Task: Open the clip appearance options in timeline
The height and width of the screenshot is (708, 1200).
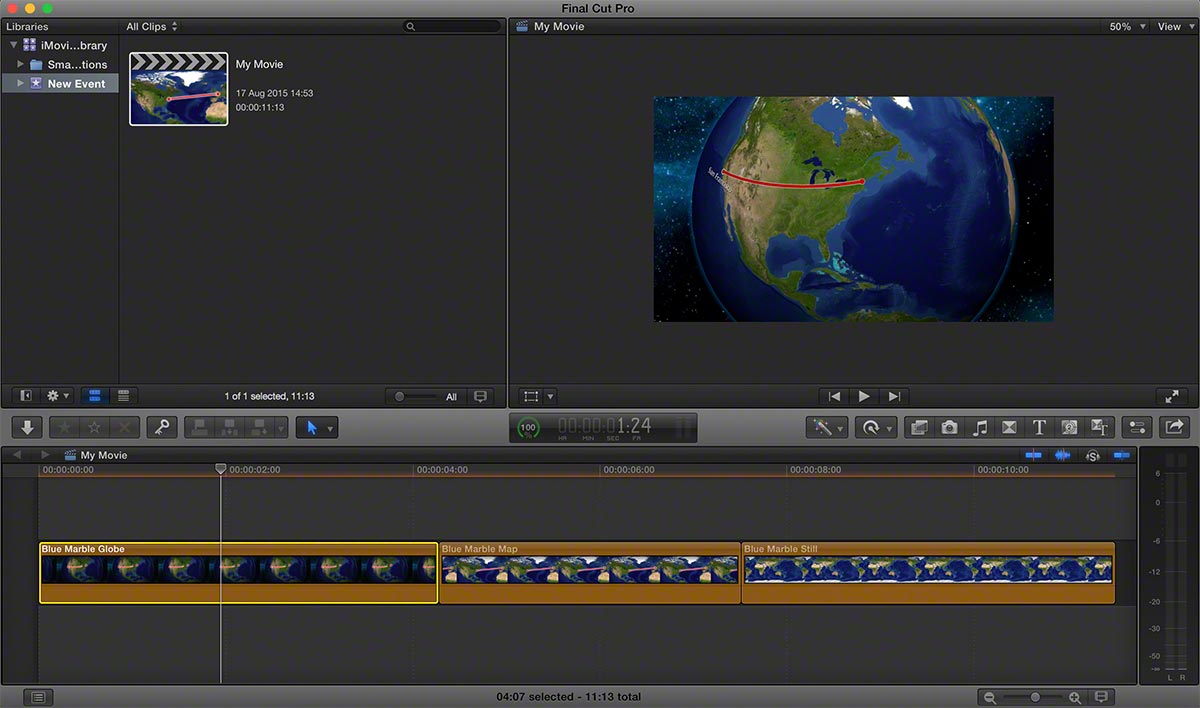Action: [1102, 697]
